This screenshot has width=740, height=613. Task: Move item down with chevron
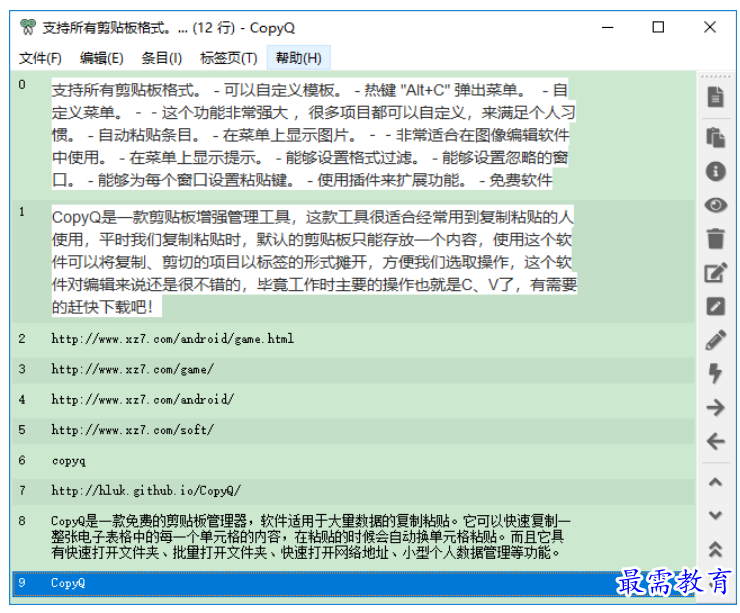point(715,515)
